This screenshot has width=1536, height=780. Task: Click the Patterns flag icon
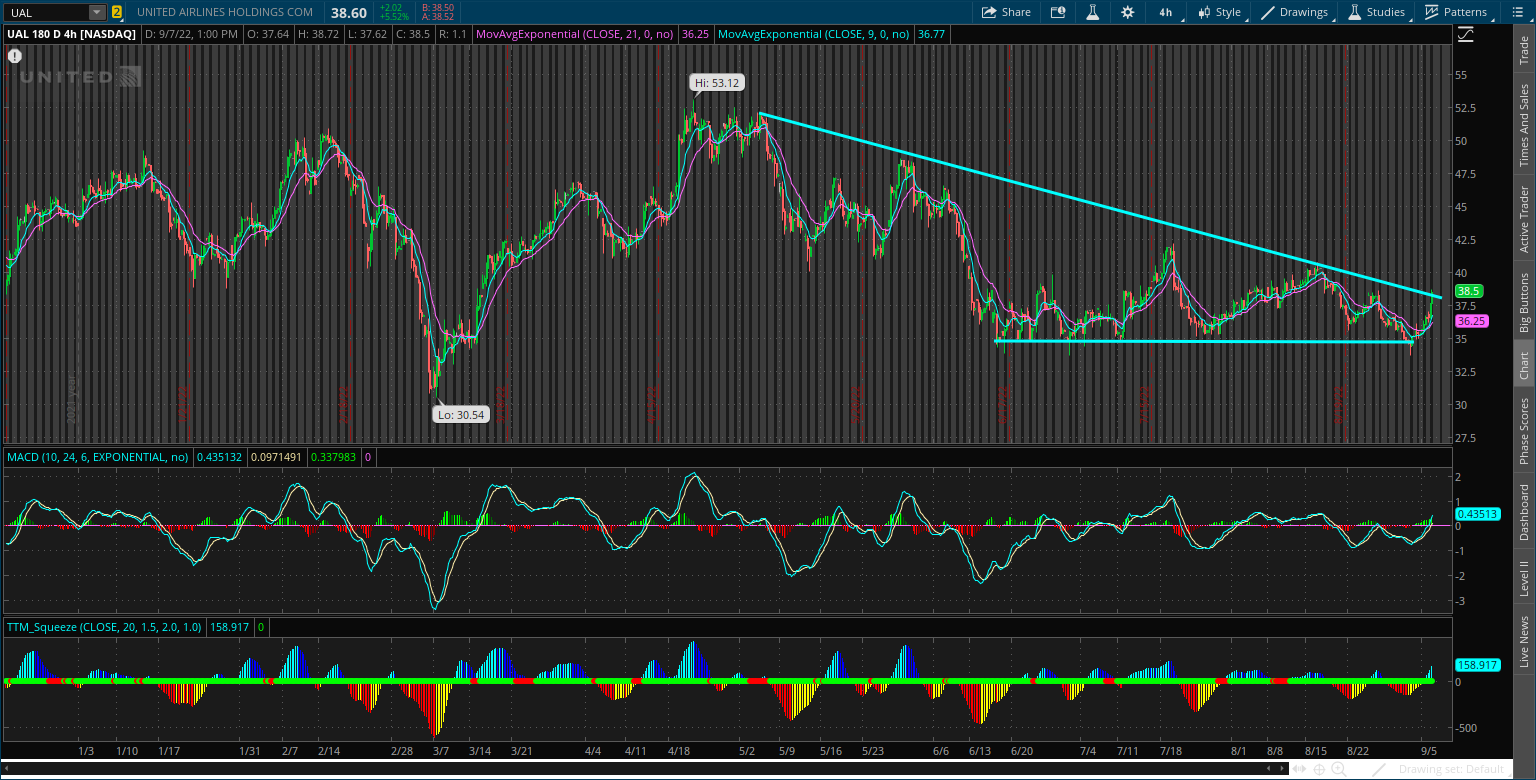[x=1432, y=12]
